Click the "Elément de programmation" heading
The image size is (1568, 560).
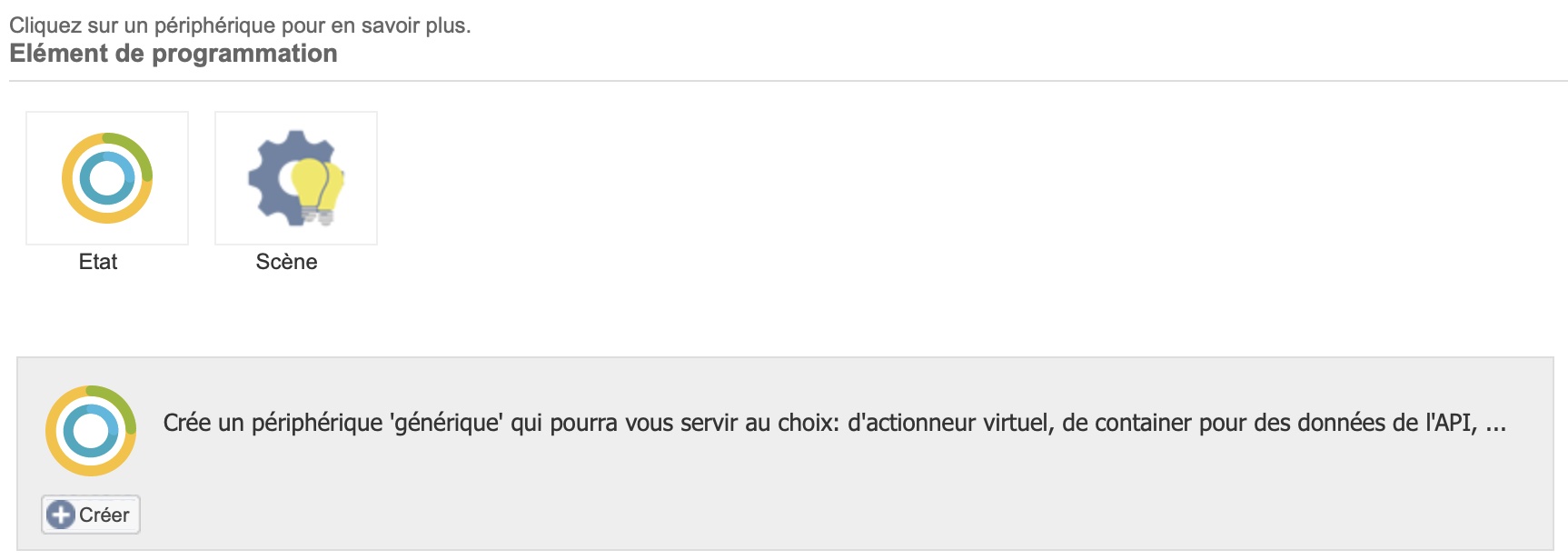click(x=174, y=54)
